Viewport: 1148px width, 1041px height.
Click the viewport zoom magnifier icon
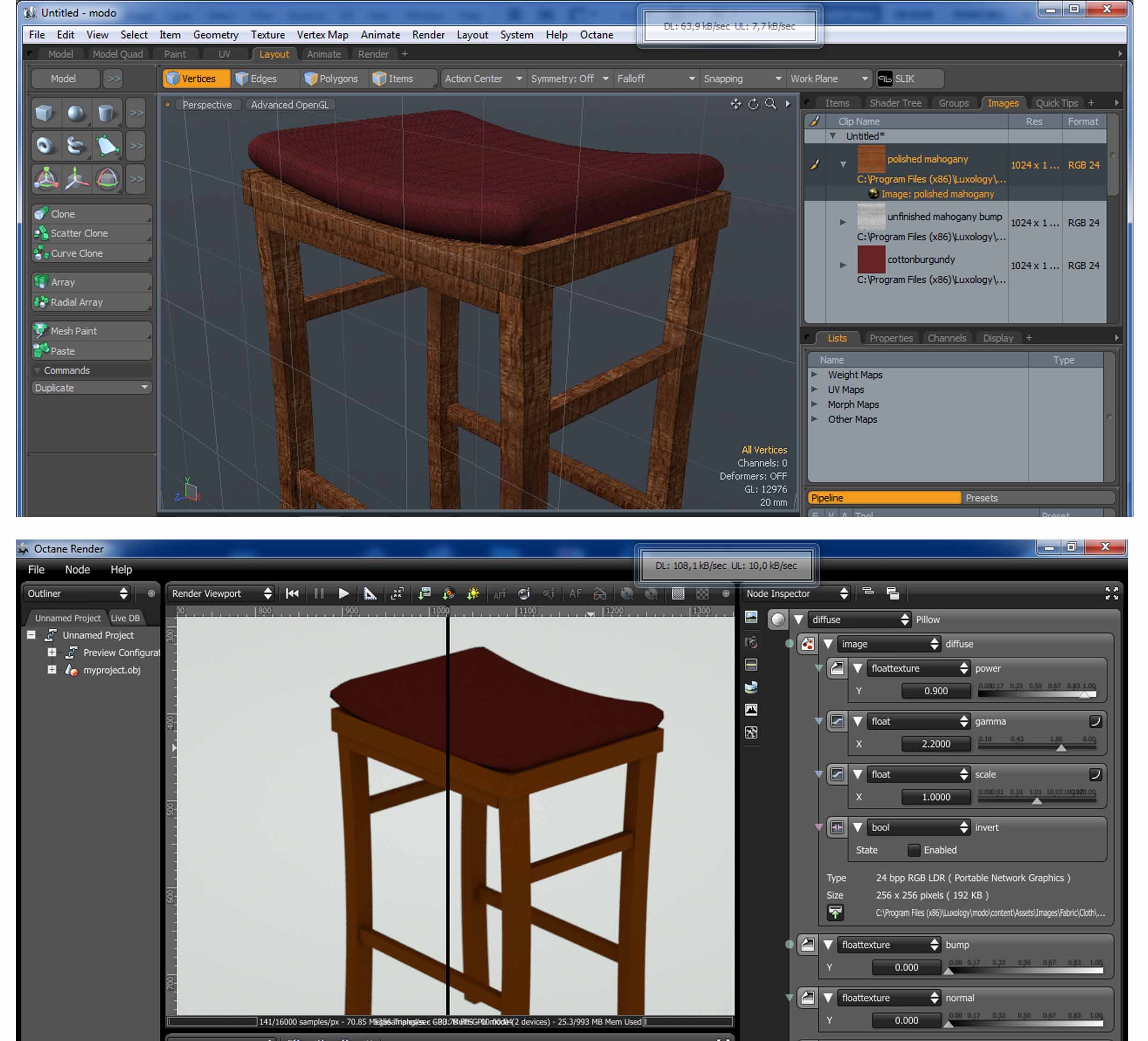click(x=770, y=104)
